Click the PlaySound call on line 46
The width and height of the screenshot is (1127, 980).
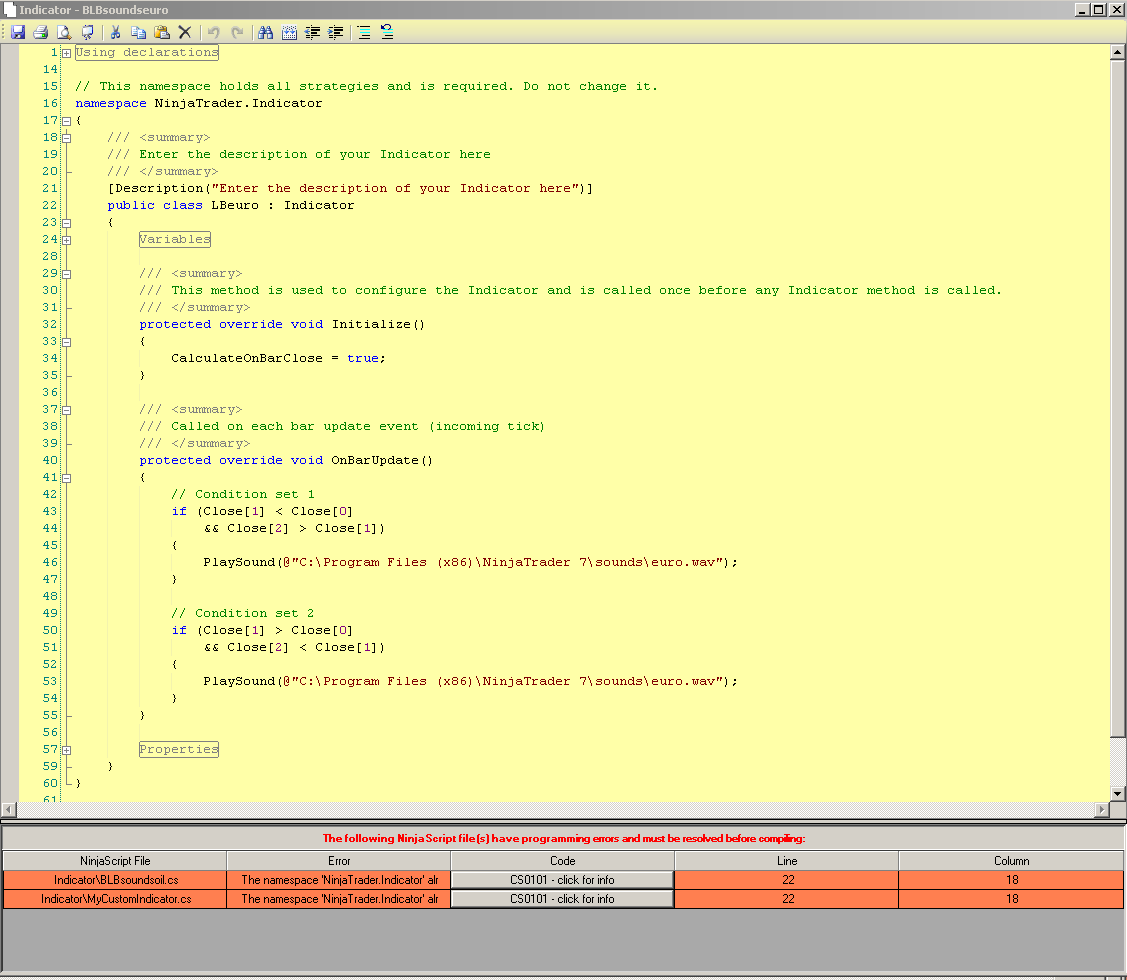470,562
